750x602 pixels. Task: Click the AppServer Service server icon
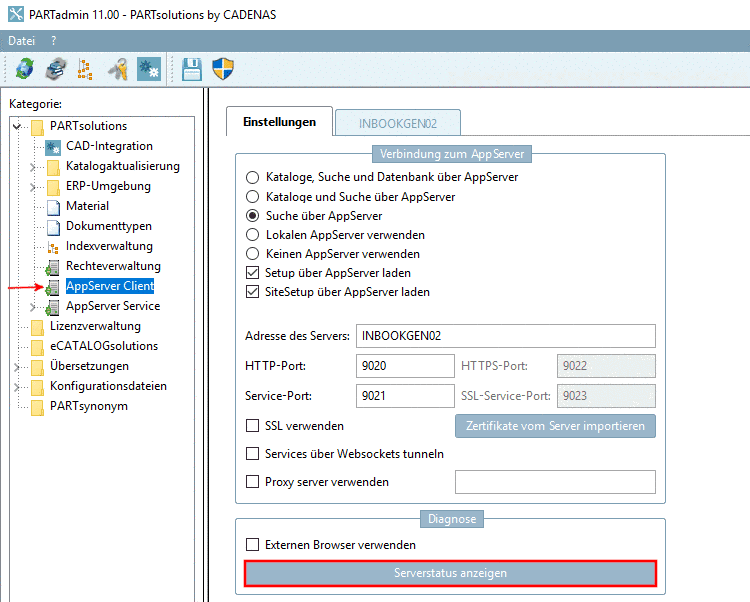coord(53,307)
